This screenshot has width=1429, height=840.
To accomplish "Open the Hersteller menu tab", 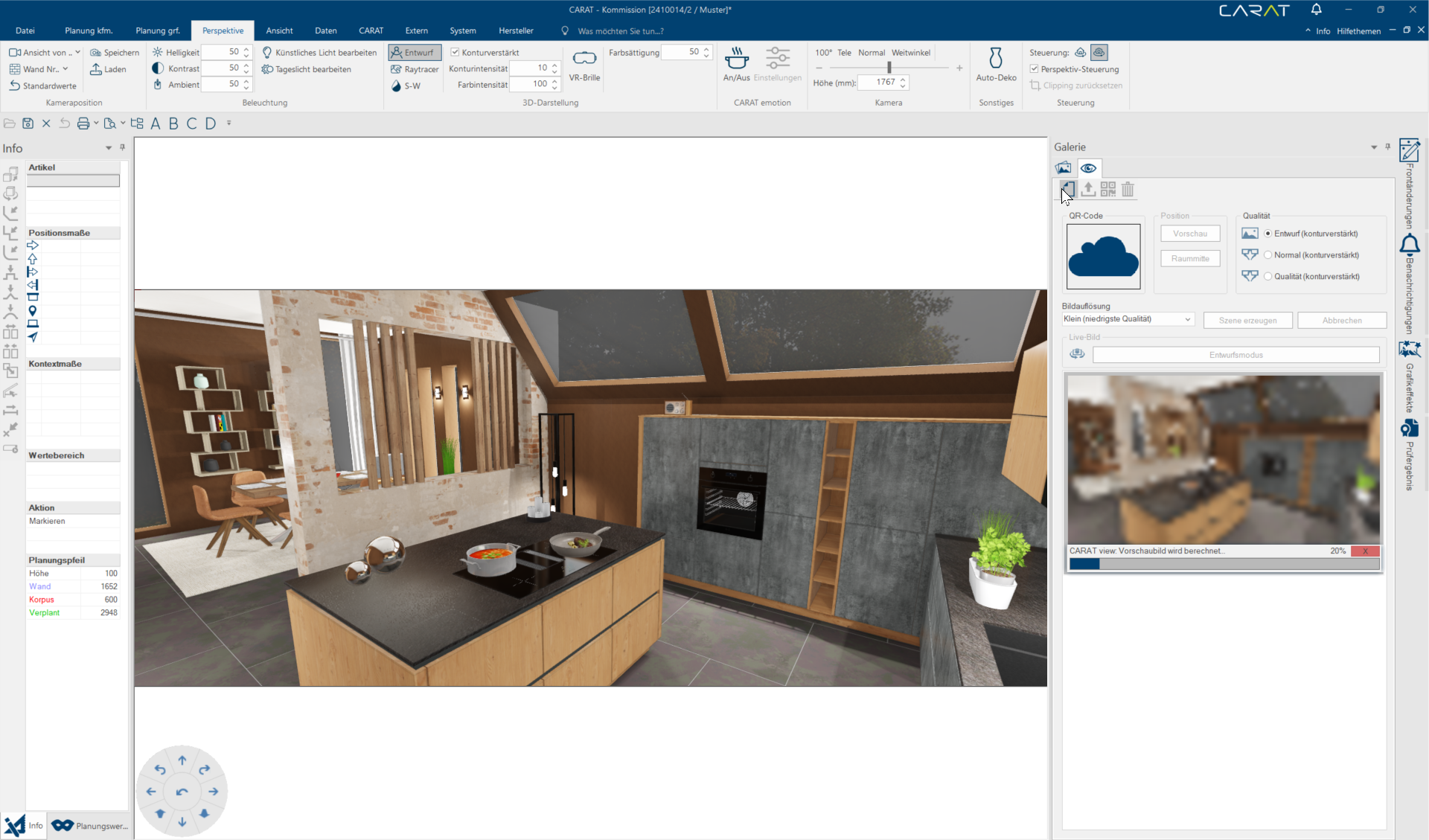I will (x=516, y=31).
